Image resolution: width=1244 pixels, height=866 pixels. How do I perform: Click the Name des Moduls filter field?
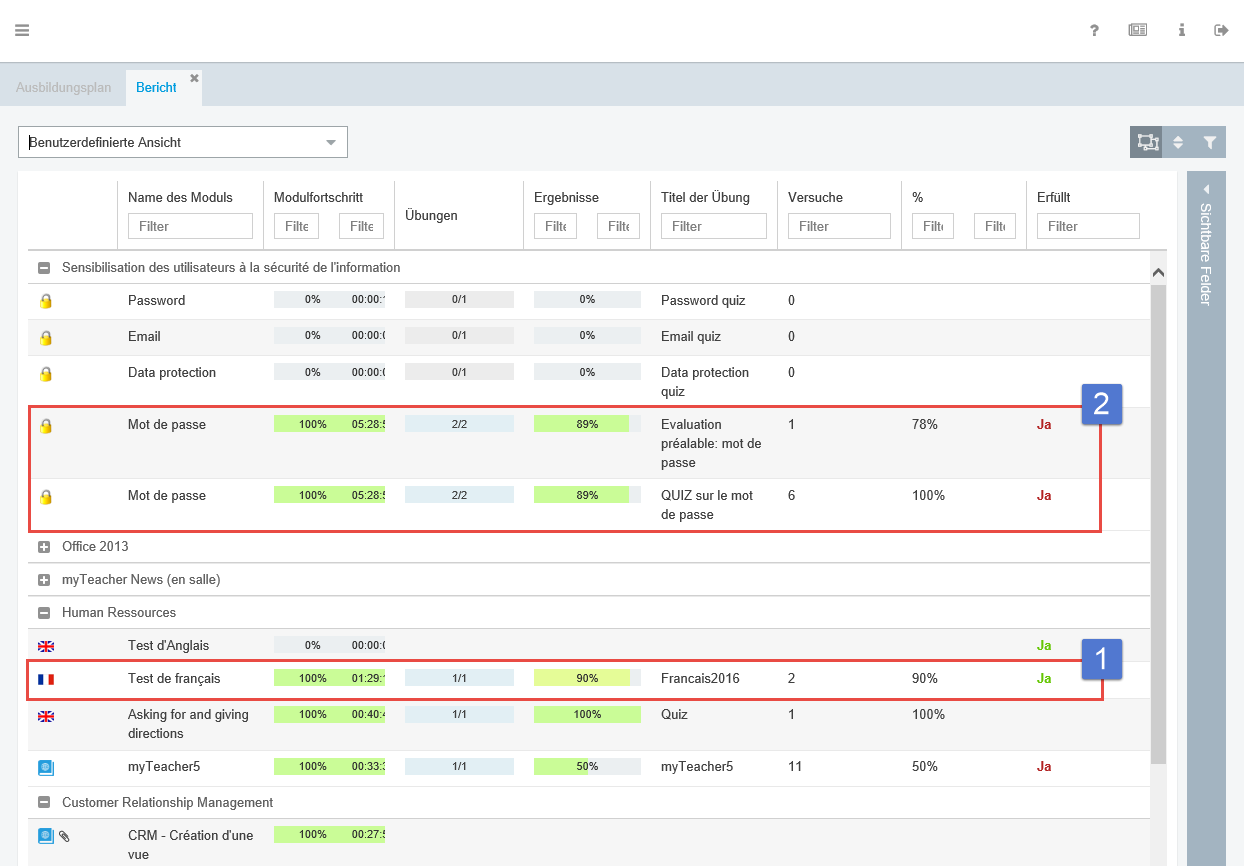[x=190, y=226]
